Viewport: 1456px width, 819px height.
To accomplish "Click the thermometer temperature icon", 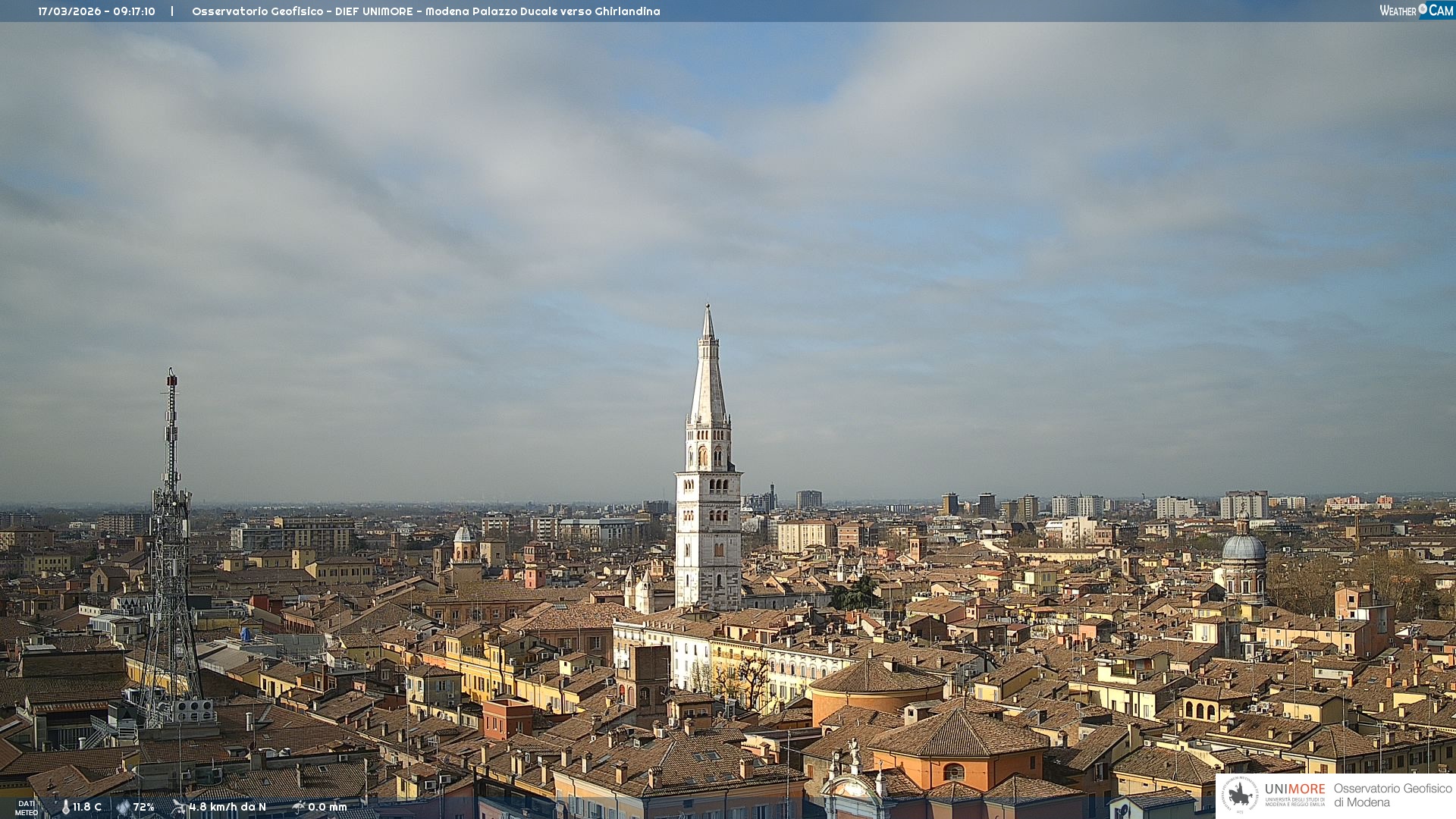I will click(x=65, y=808).
